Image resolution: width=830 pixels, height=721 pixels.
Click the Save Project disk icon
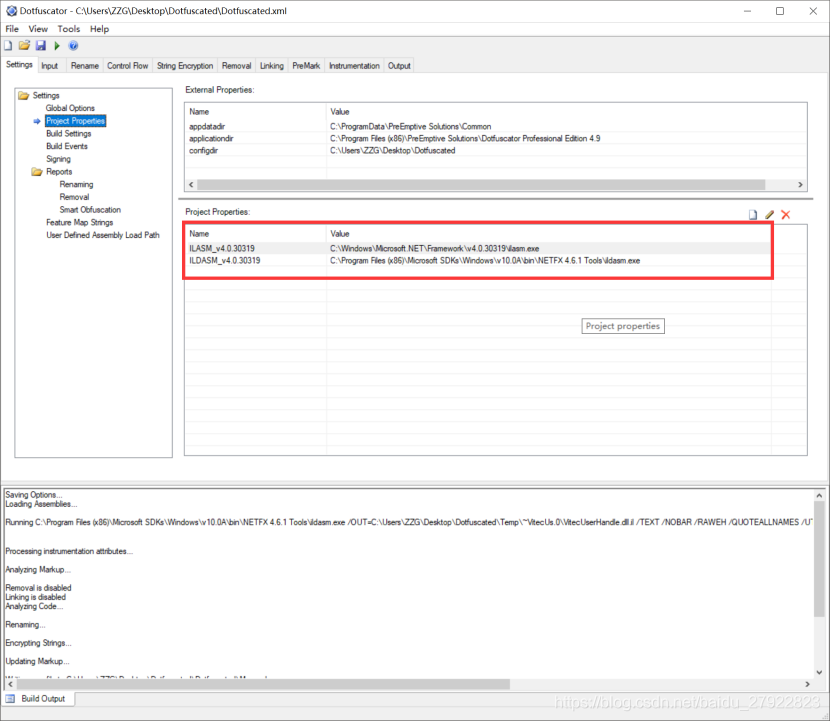[x=41, y=46]
